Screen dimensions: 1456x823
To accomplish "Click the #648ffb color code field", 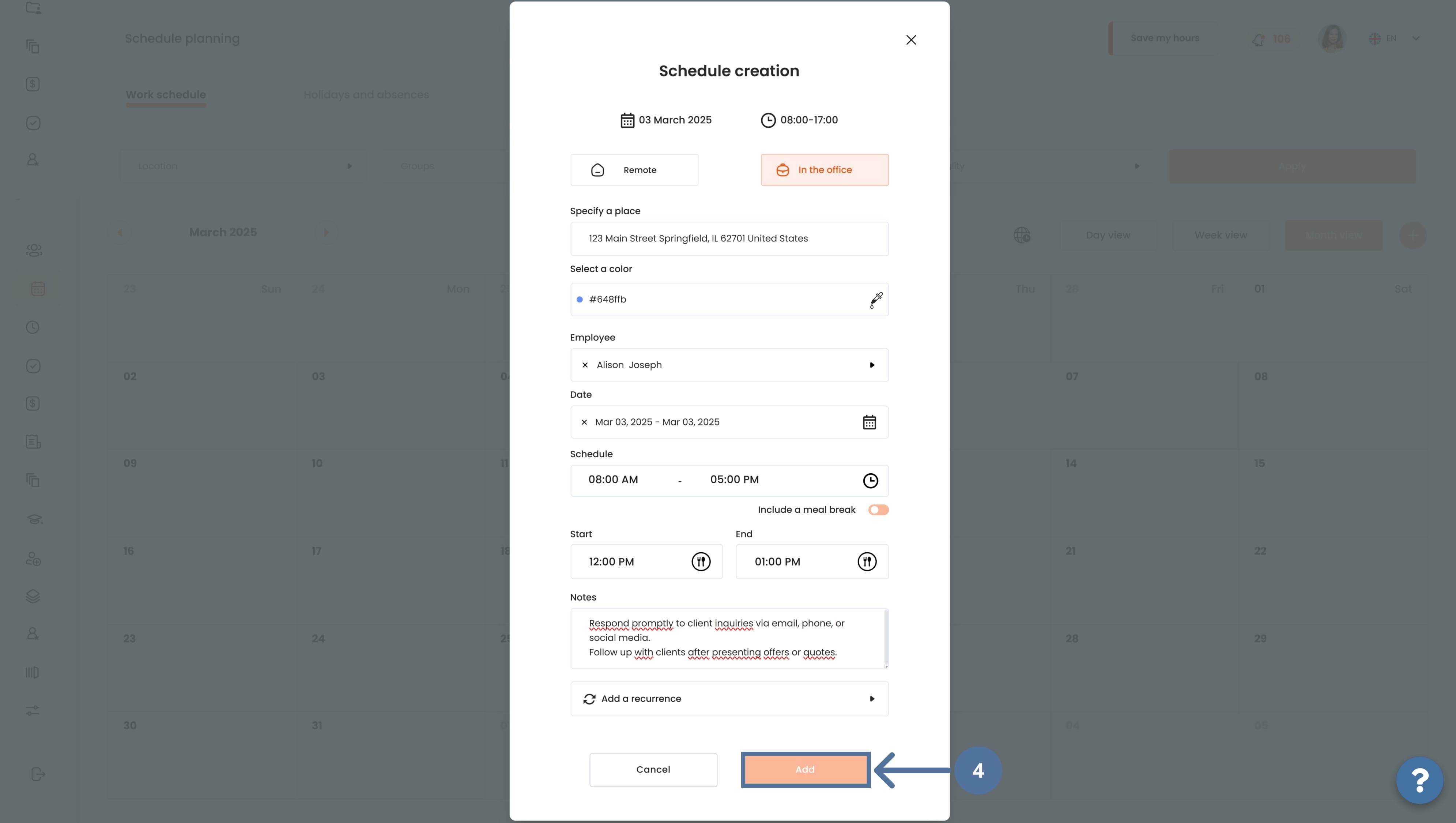I will 729,300.
